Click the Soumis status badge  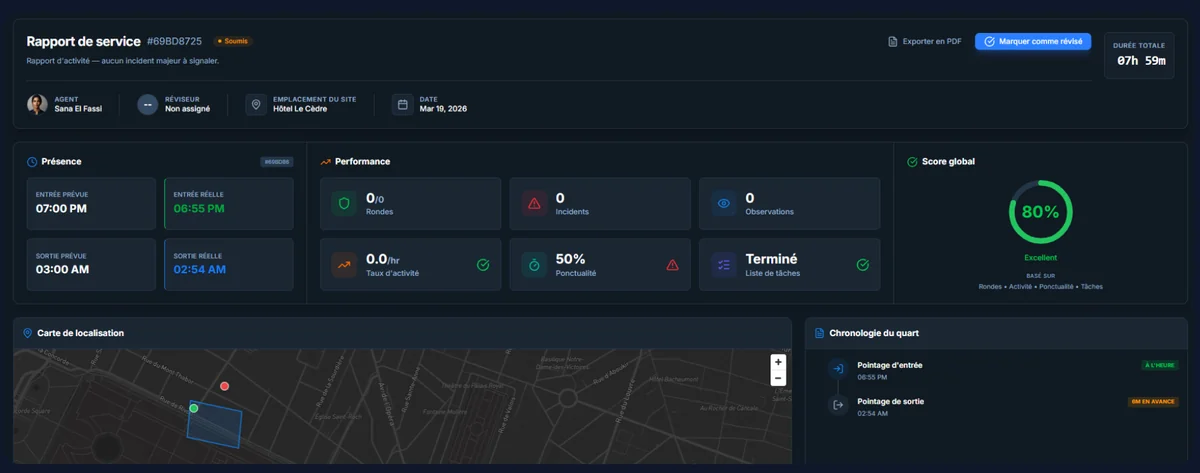click(232, 41)
